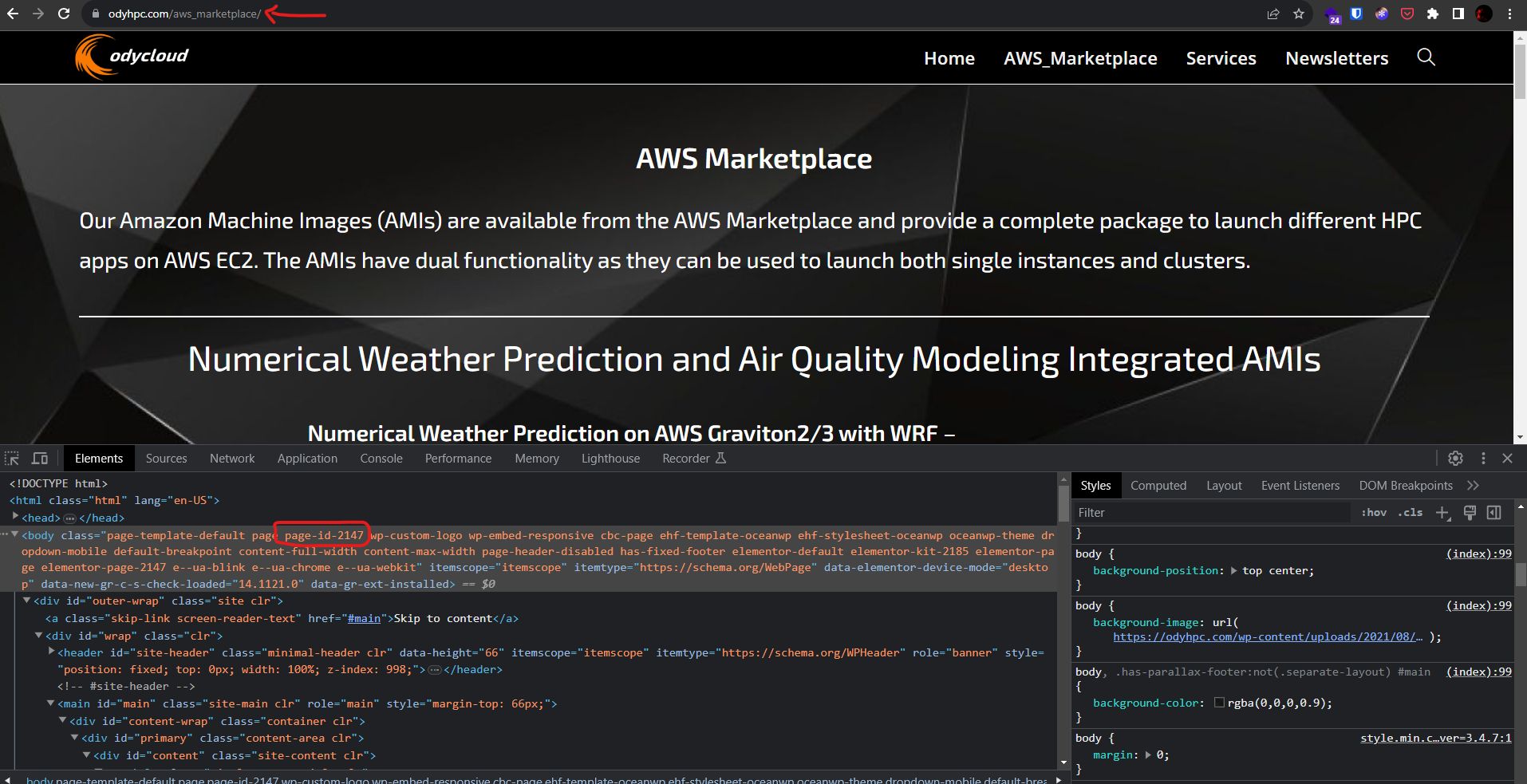Image resolution: width=1527 pixels, height=784 pixels.
Task: Open the Application panel tab
Action: click(307, 459)
